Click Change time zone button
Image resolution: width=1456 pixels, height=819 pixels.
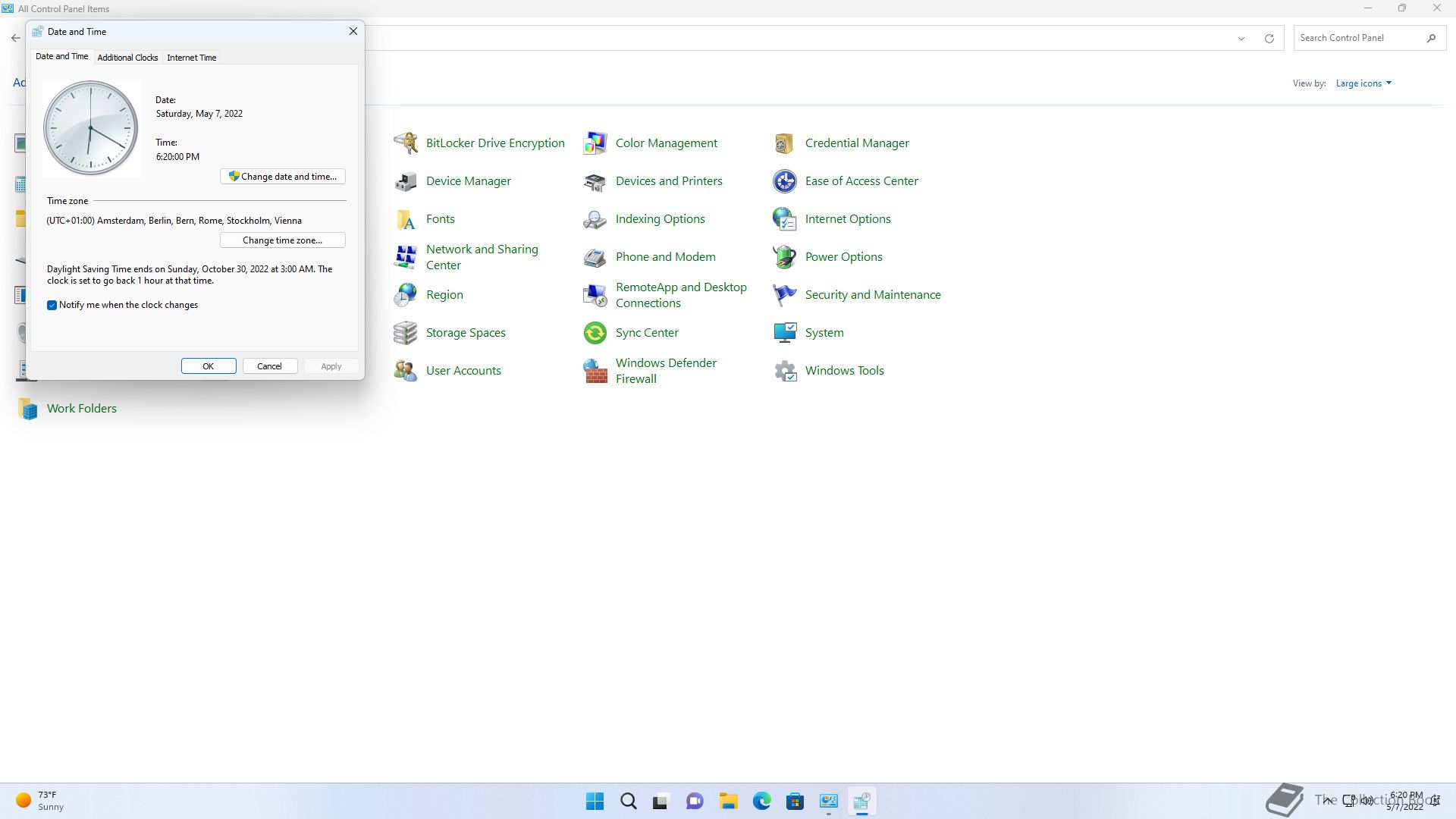coord(283,240)
